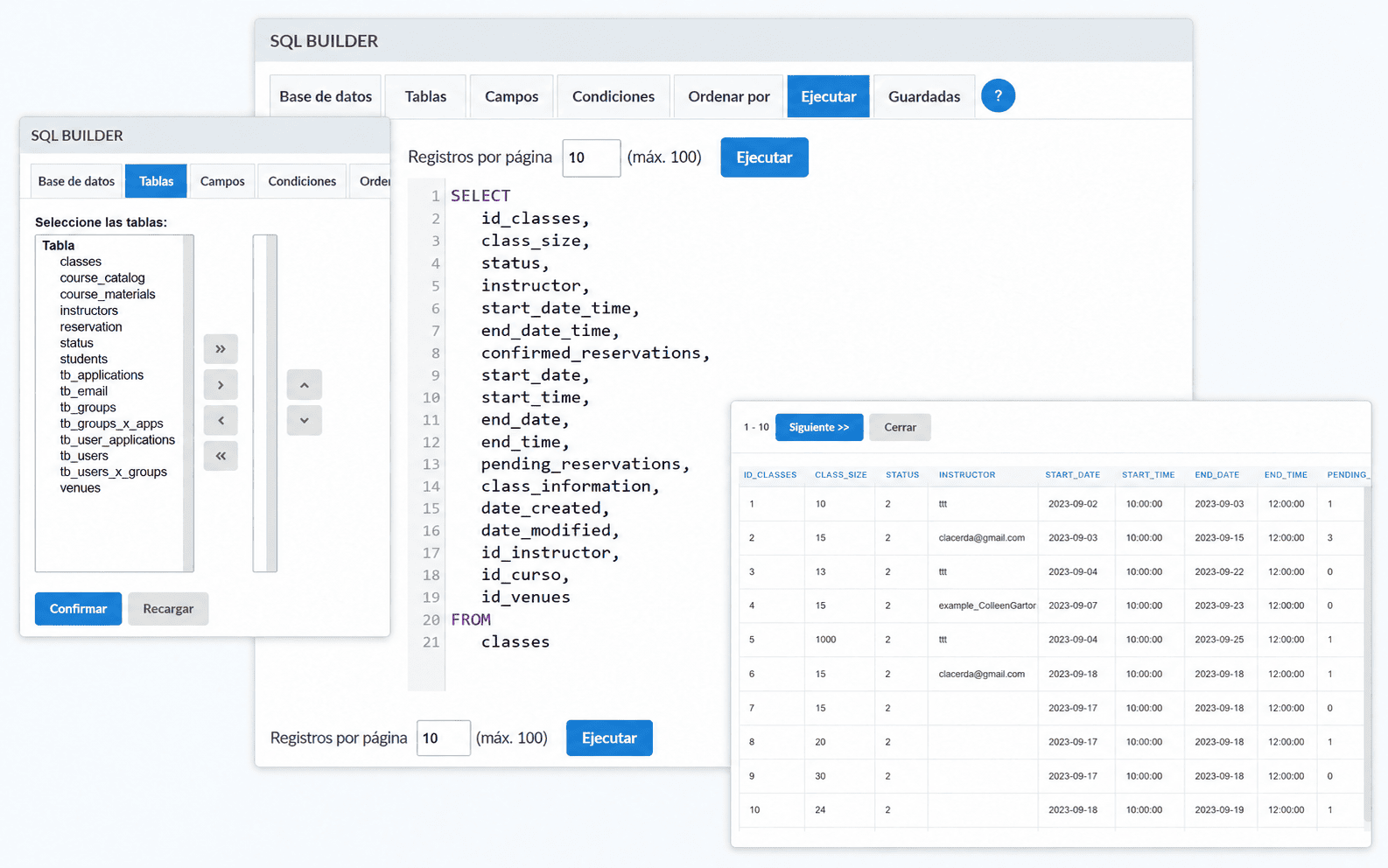Open the Tablas tab in main window
The image size is (1388, 868).
click(425, 96)
